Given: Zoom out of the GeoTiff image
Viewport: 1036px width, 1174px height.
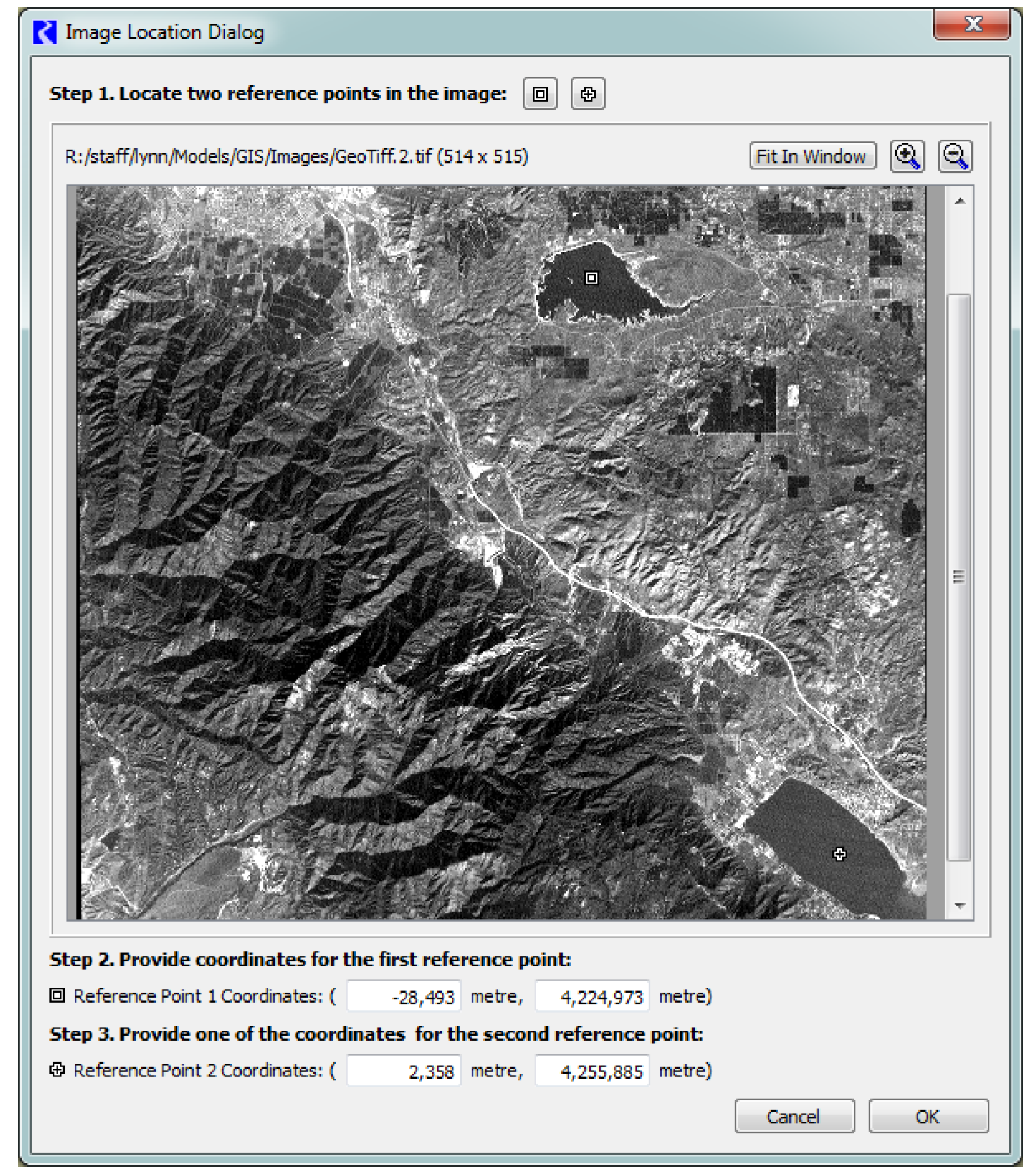Looking at the screenshot, I should (x=955, y=156).
